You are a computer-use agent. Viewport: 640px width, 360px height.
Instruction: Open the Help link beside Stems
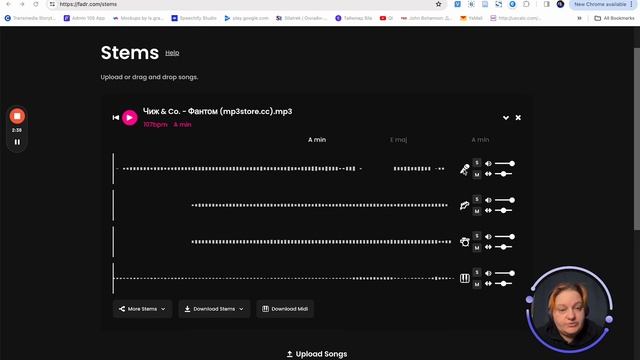172,53
